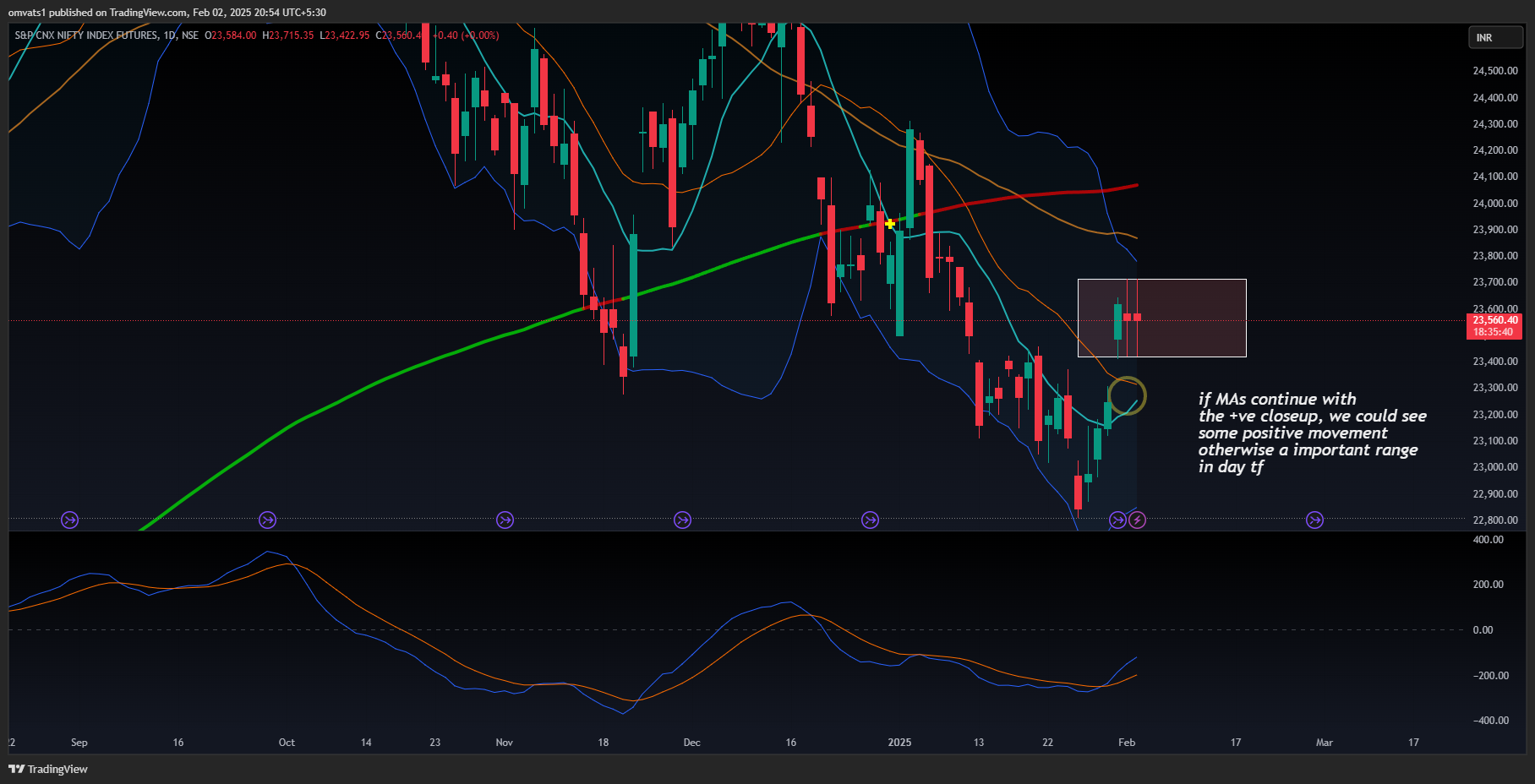
Task: Click the current price label 23,560.40
Action: point(1494,320)
